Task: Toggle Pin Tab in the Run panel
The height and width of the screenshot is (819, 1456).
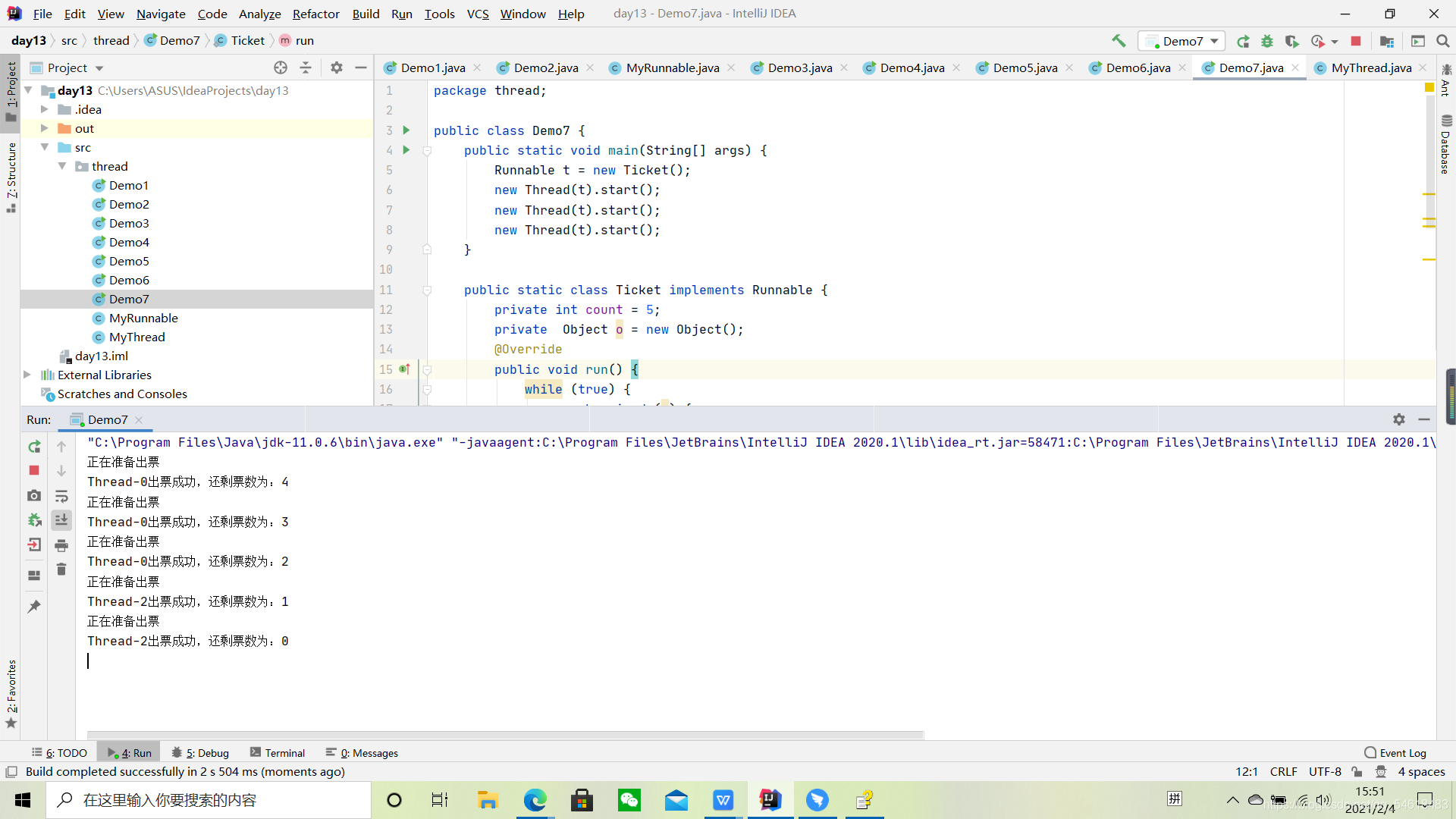Action: coord(34,607)
